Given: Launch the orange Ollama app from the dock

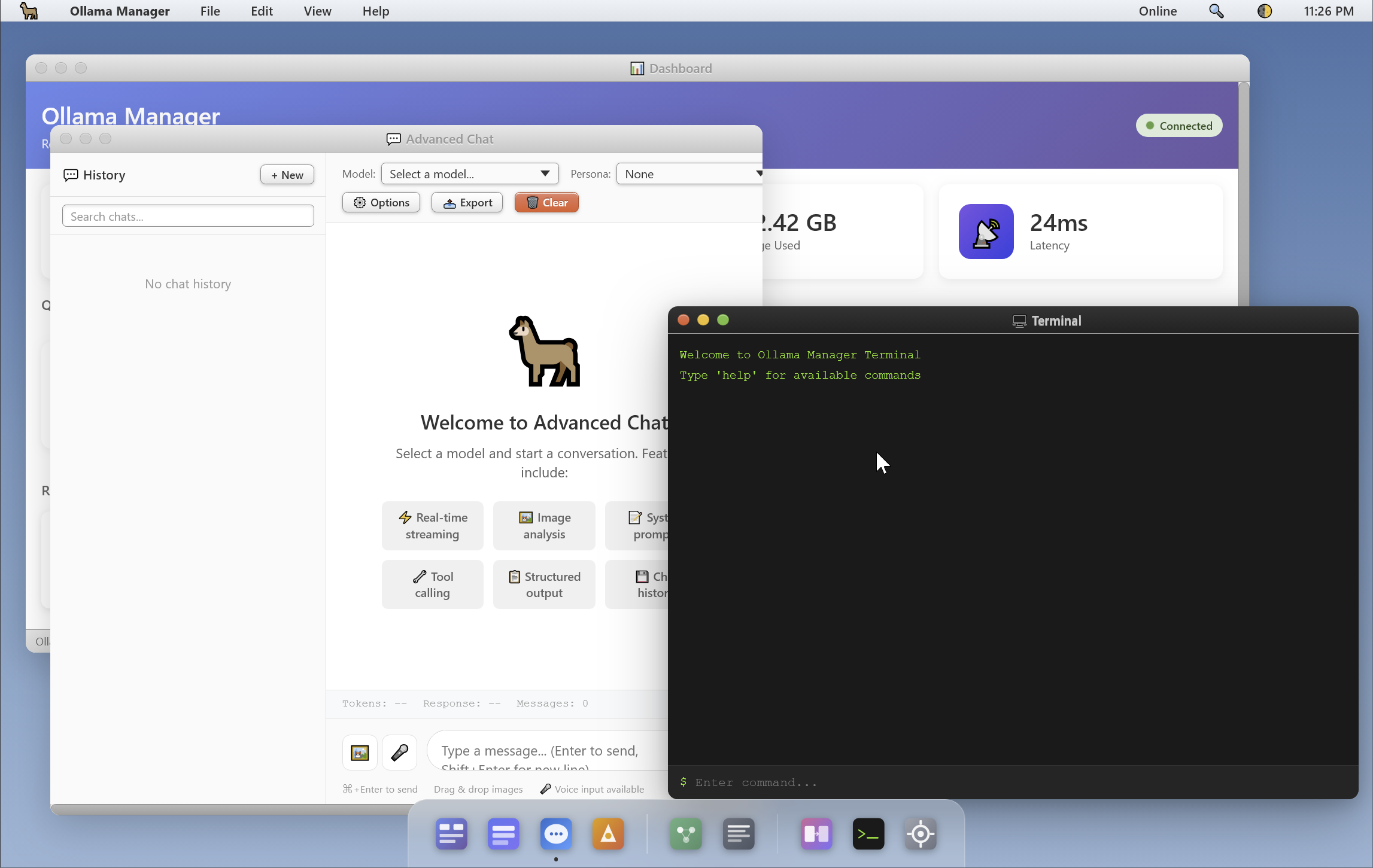Looking at the screenshot, I should click(608, 833).
